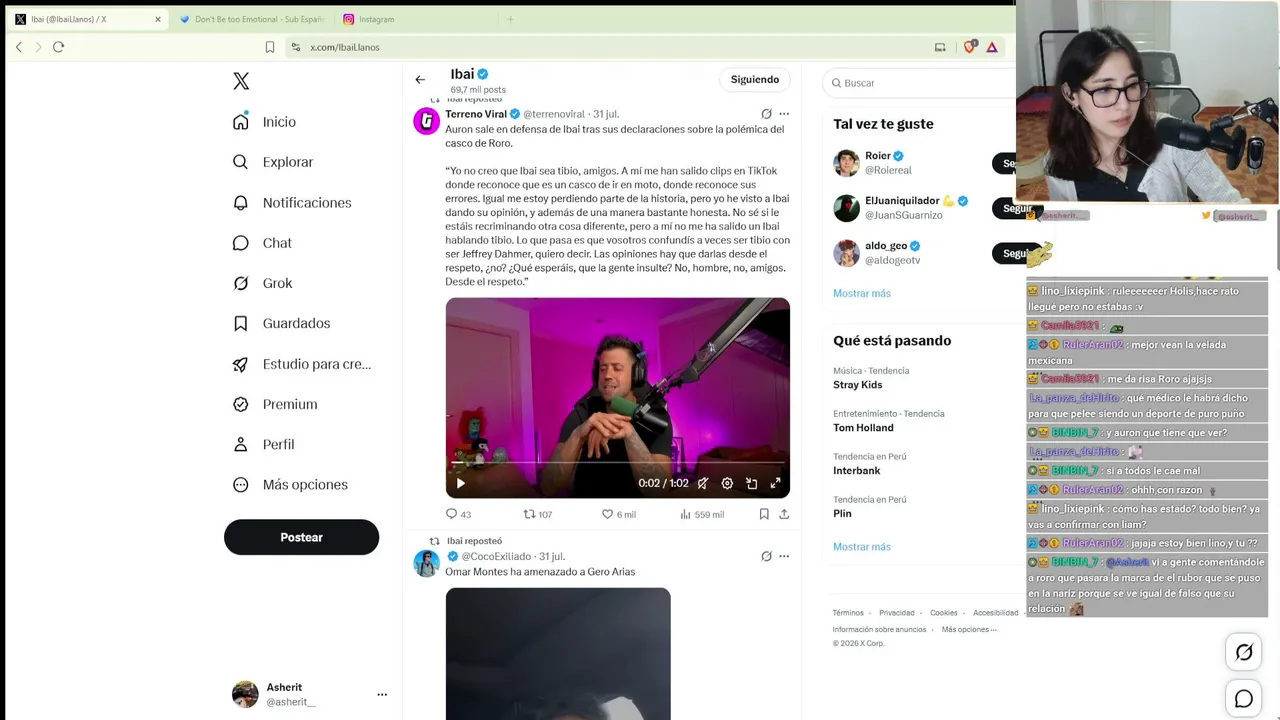
Task: View analytics showing 559 mil views
Action: pyautogui.click(x=702, y=514)
